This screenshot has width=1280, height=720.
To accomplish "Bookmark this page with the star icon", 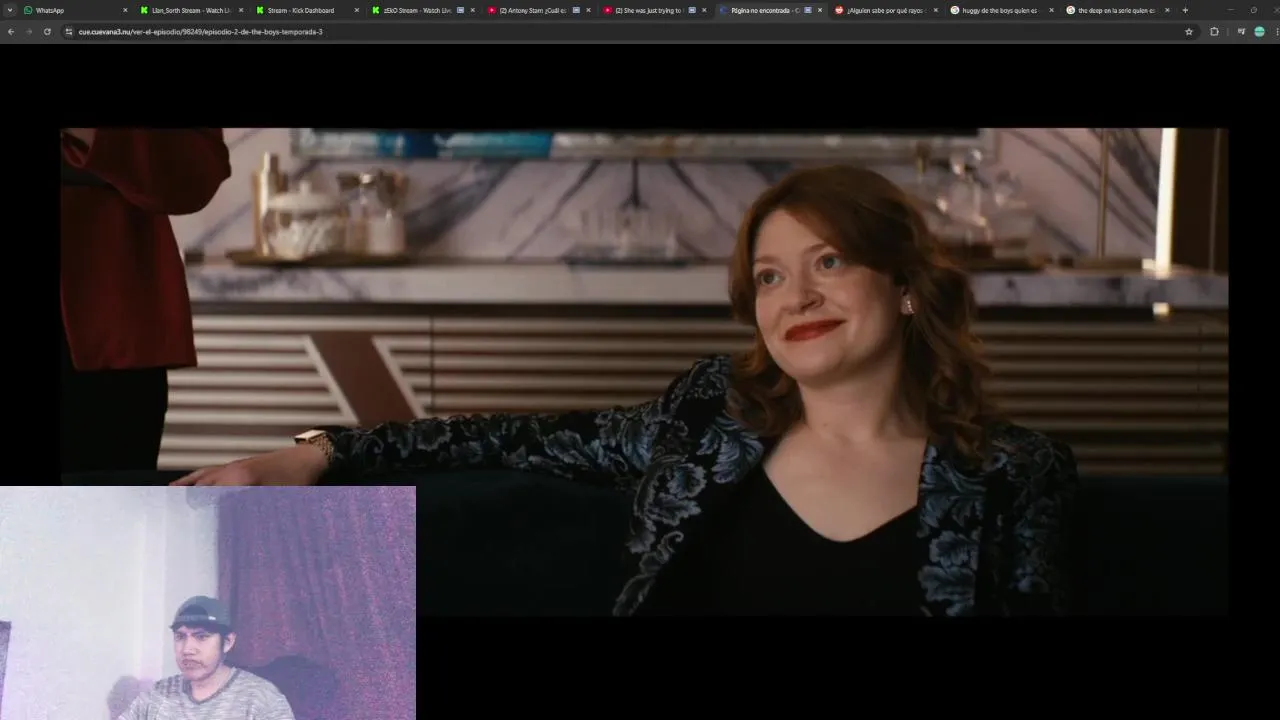I will [1188, 31].
